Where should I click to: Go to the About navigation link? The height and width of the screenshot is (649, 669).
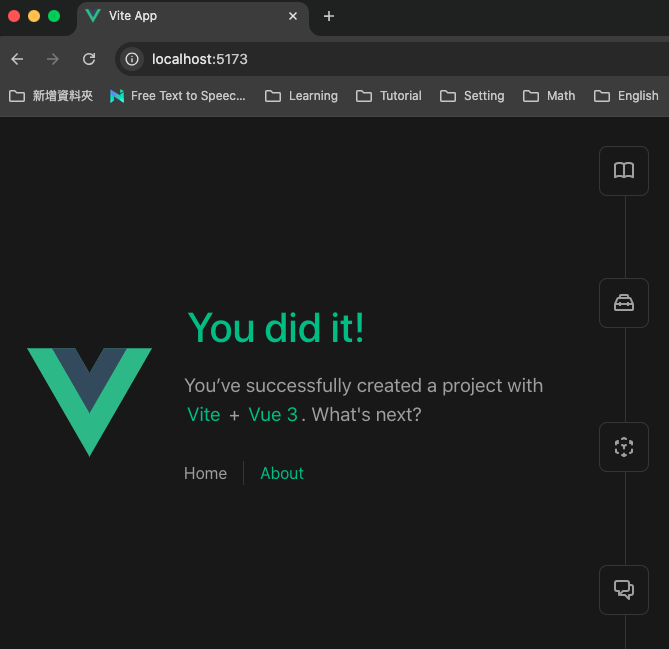pos(282,473)
